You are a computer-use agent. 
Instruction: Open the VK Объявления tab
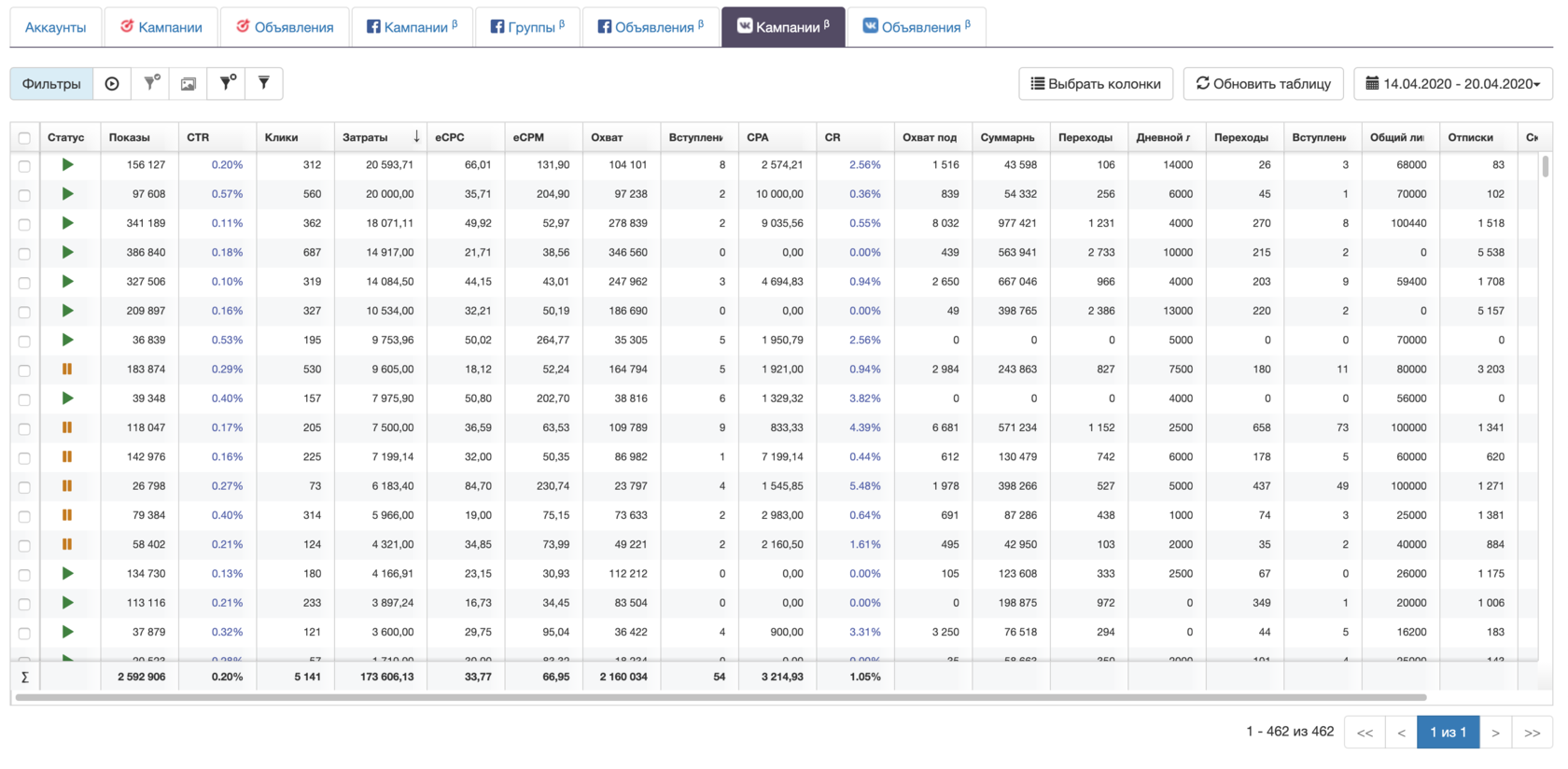click(x=916, y=27)
